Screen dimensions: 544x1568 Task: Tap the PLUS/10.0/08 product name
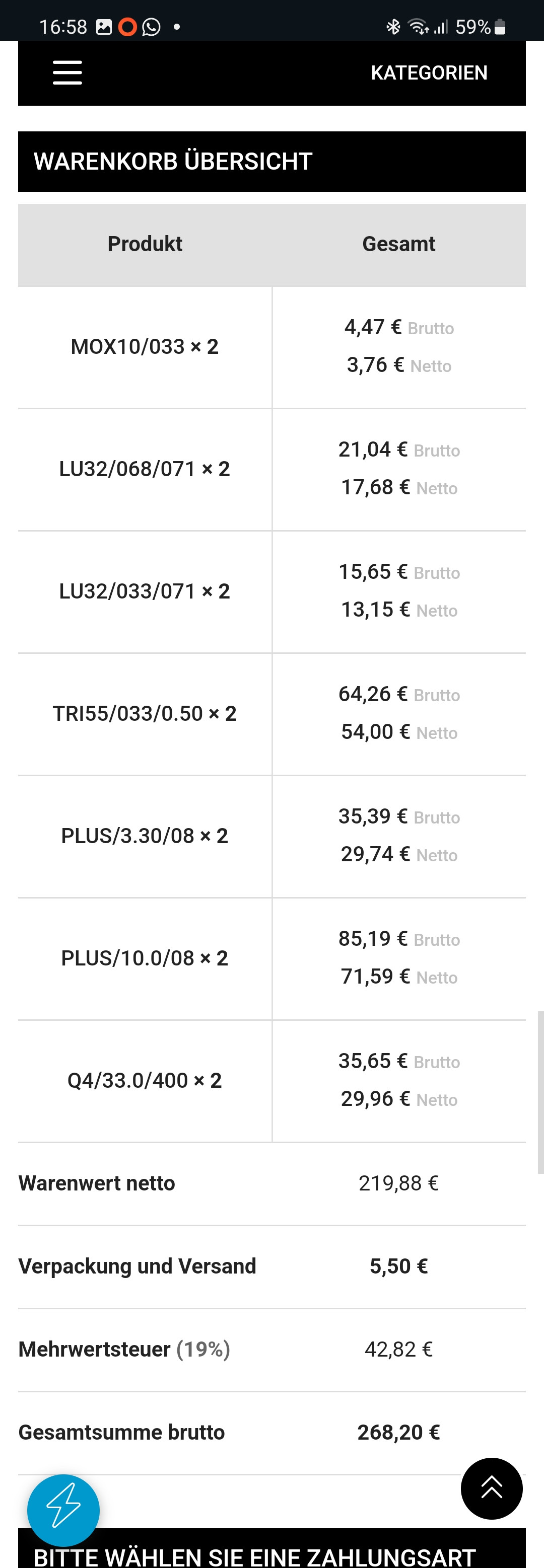[x=145, y=958]
